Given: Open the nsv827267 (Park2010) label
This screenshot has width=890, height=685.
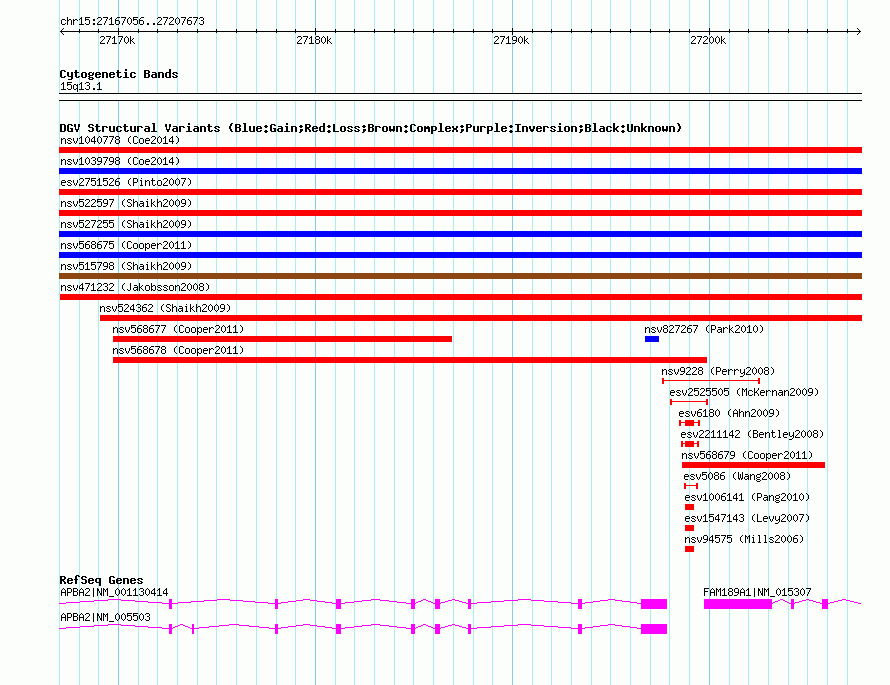Looking at the screenshot, I should coord(704,329).
